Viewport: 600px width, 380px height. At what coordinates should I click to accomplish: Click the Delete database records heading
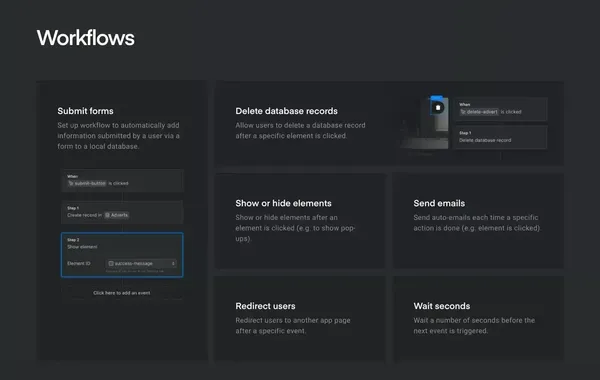tap(287, 111)
